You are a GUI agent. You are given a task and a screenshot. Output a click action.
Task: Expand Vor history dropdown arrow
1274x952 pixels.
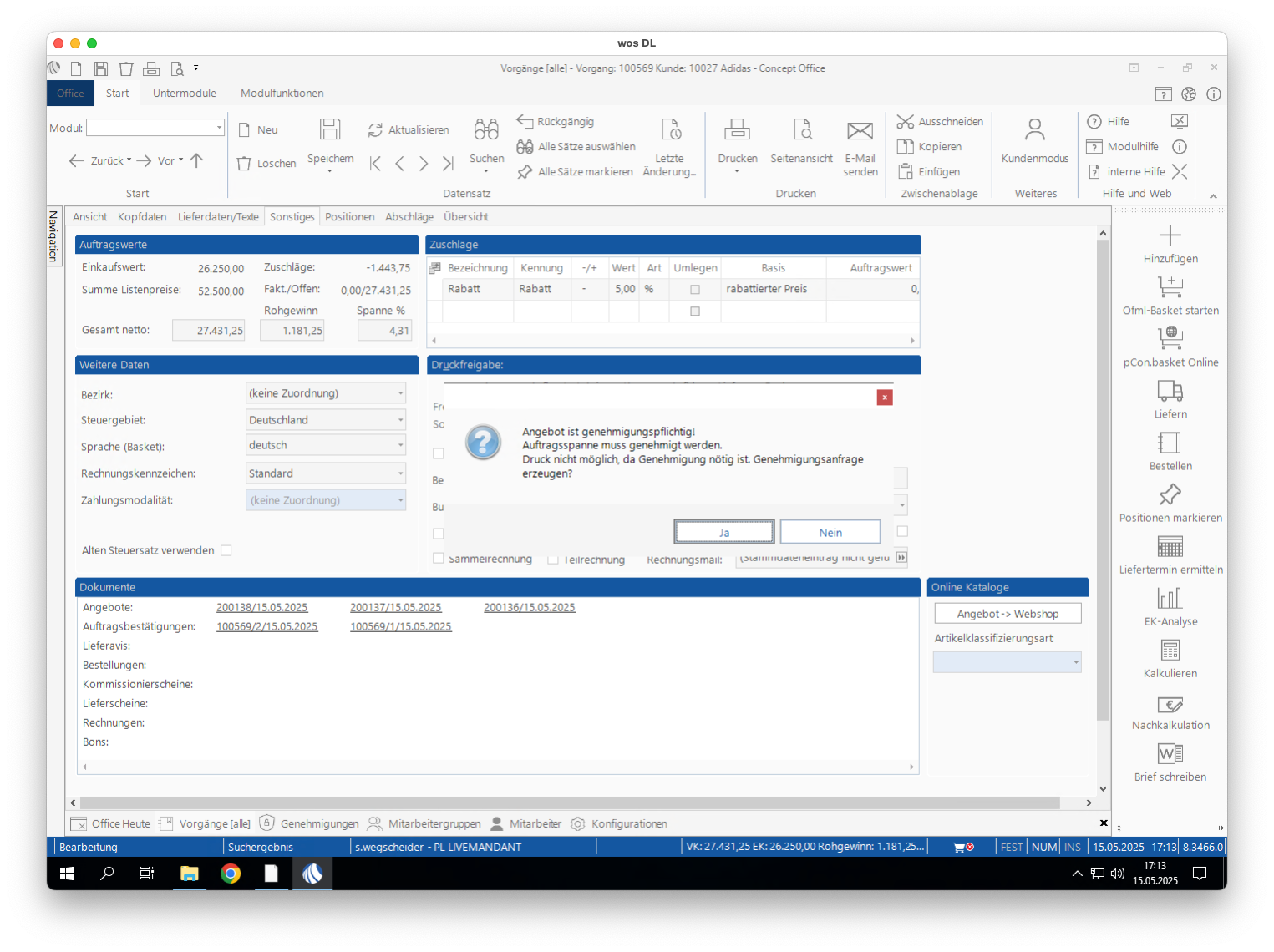[x=180, y=160]
